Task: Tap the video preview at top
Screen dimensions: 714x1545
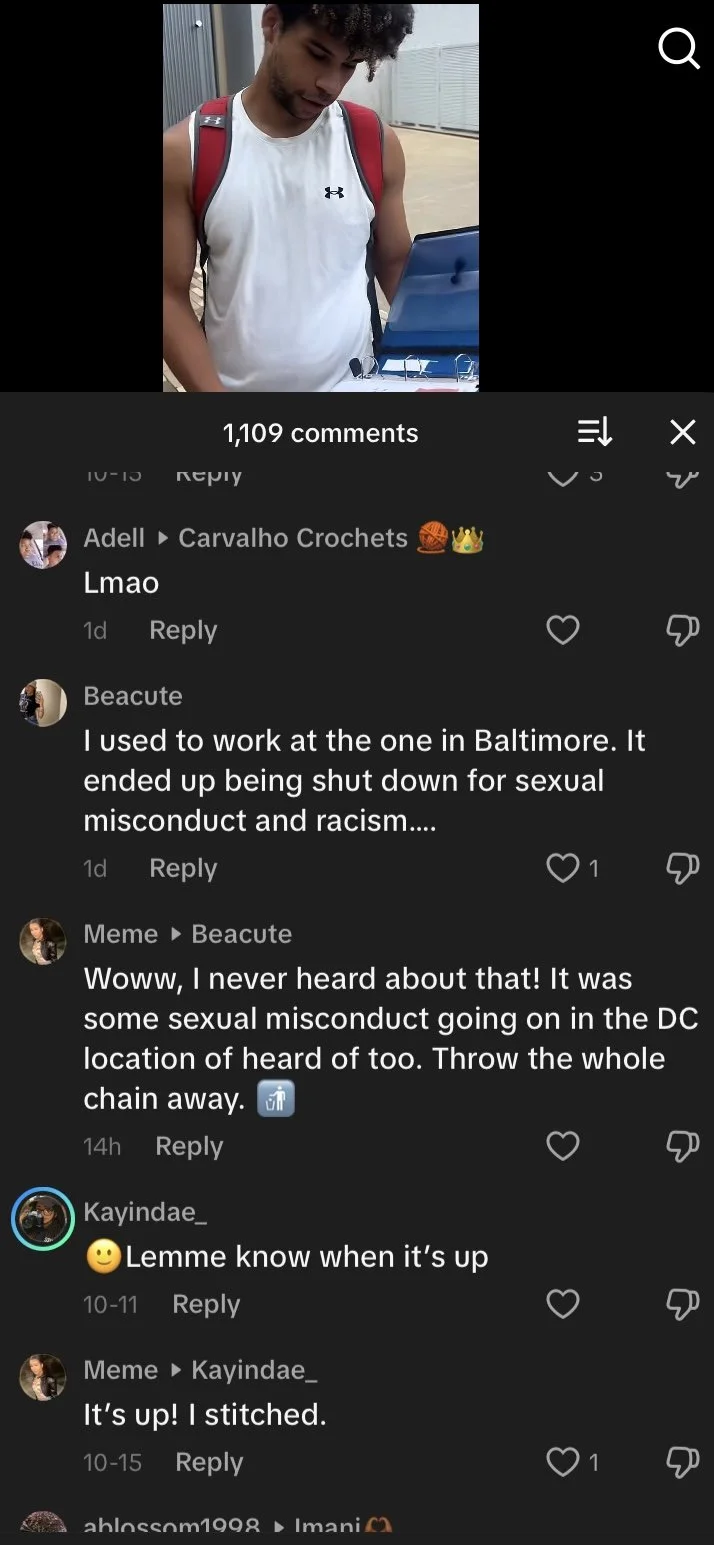Action: pyautogui.click(x=321, y=197)
